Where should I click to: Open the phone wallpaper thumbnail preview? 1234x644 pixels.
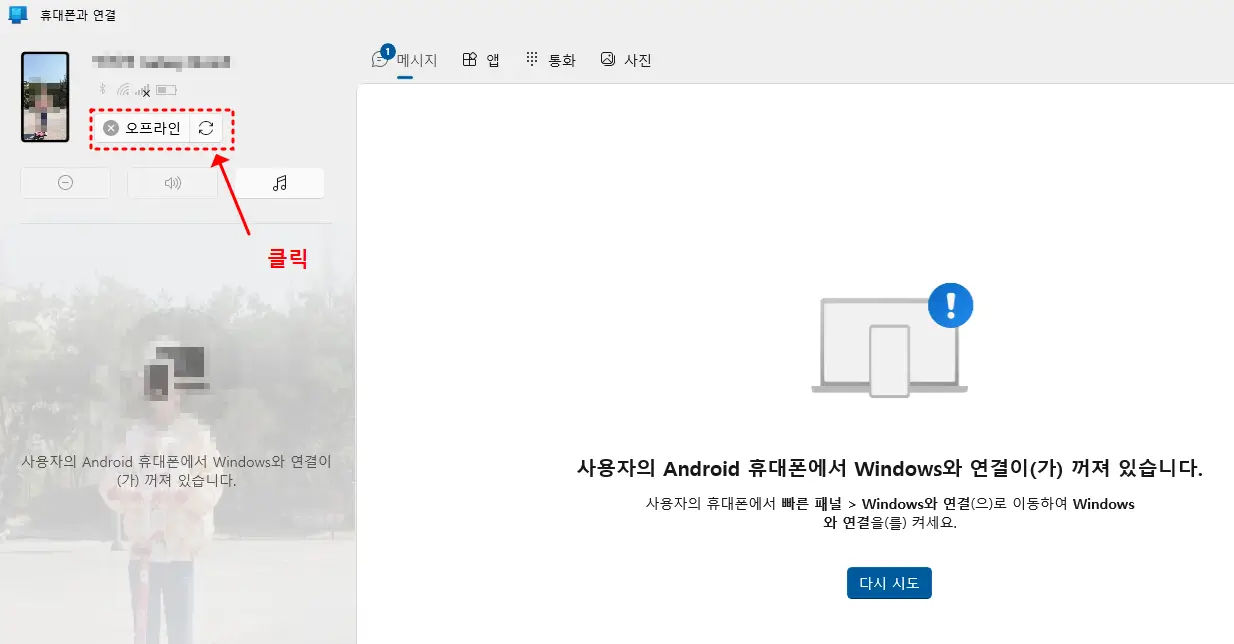tap(44, 97)
